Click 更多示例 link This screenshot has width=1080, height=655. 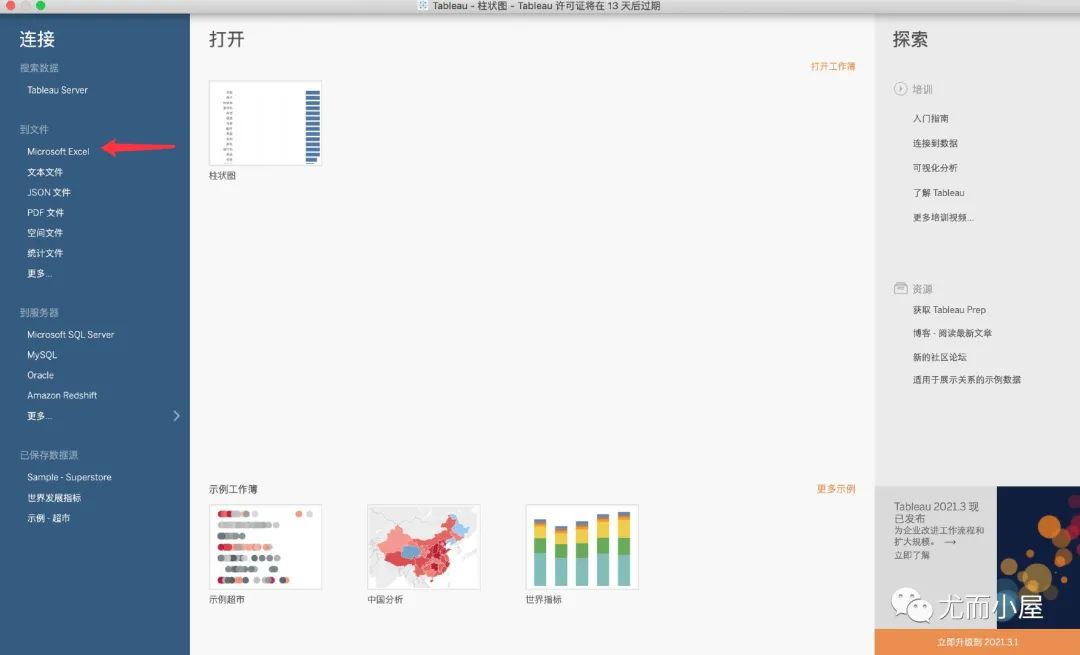[x=835, y=489]
